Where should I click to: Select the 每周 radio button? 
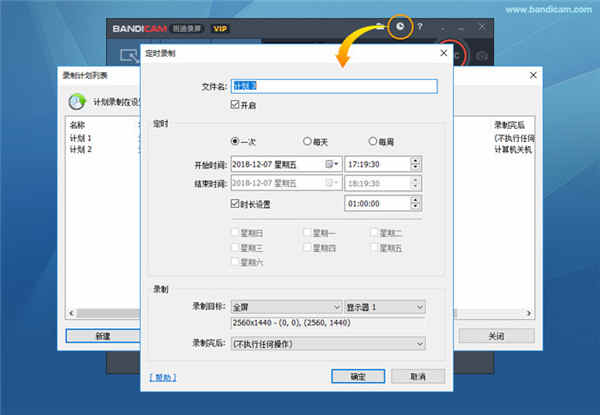373,141
